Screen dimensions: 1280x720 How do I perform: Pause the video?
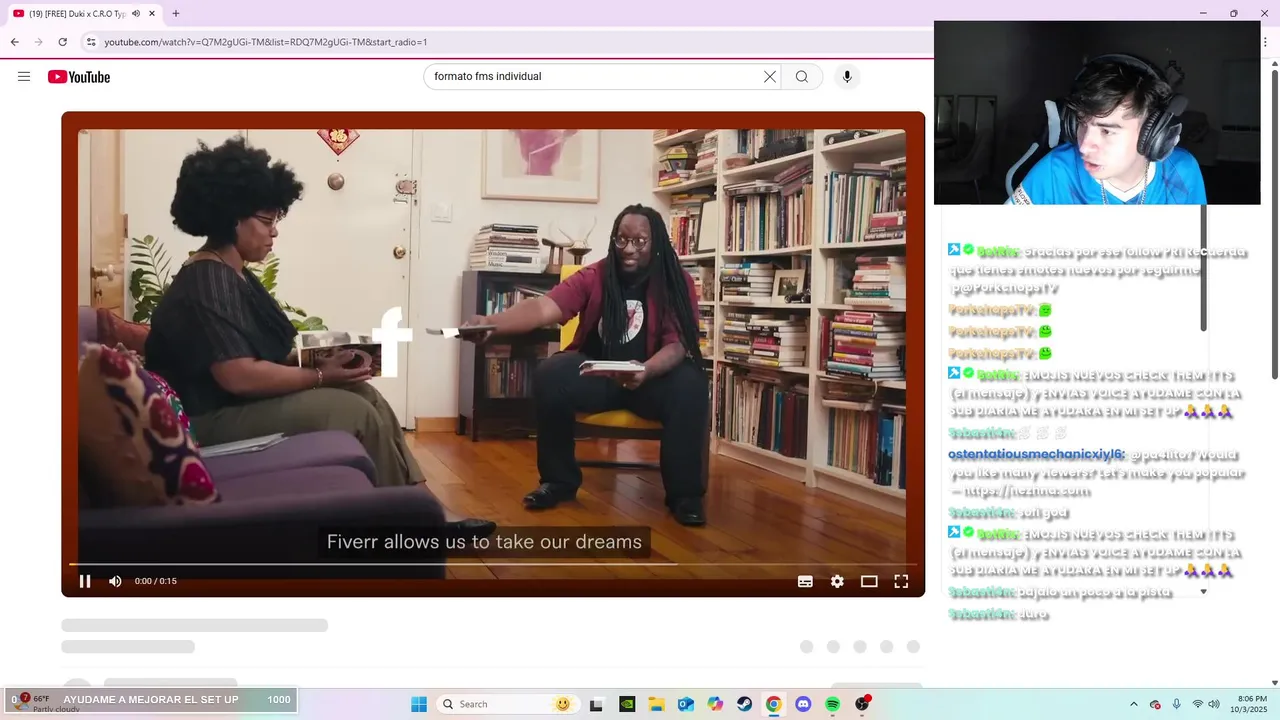85,581
